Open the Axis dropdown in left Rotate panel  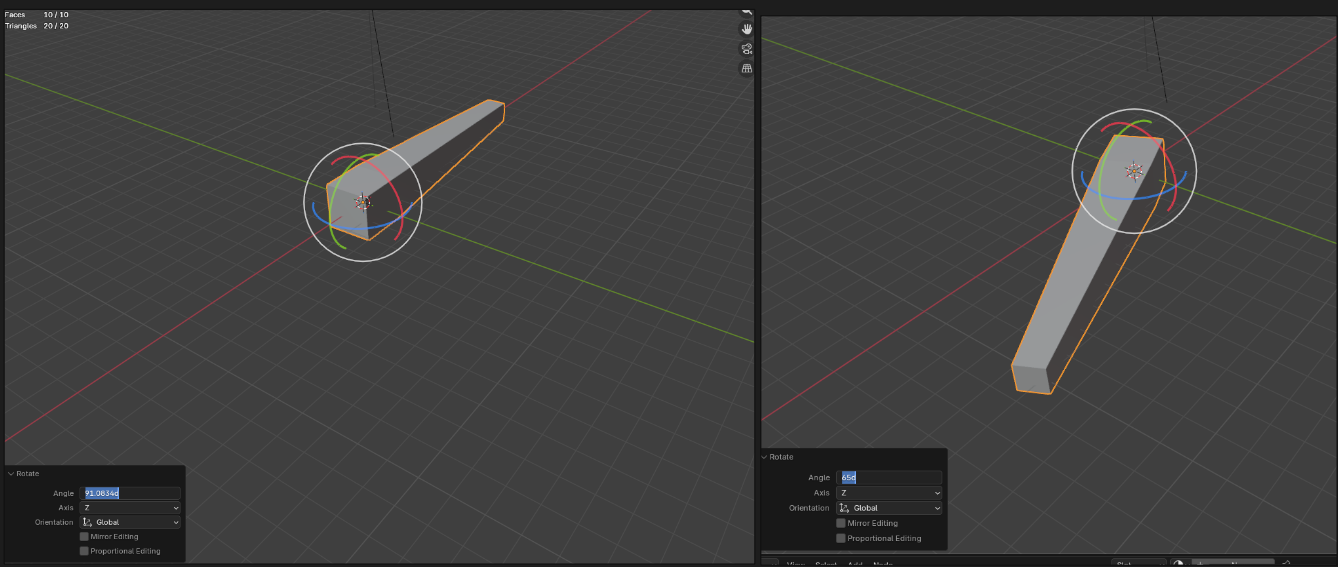tap(131, 508)
